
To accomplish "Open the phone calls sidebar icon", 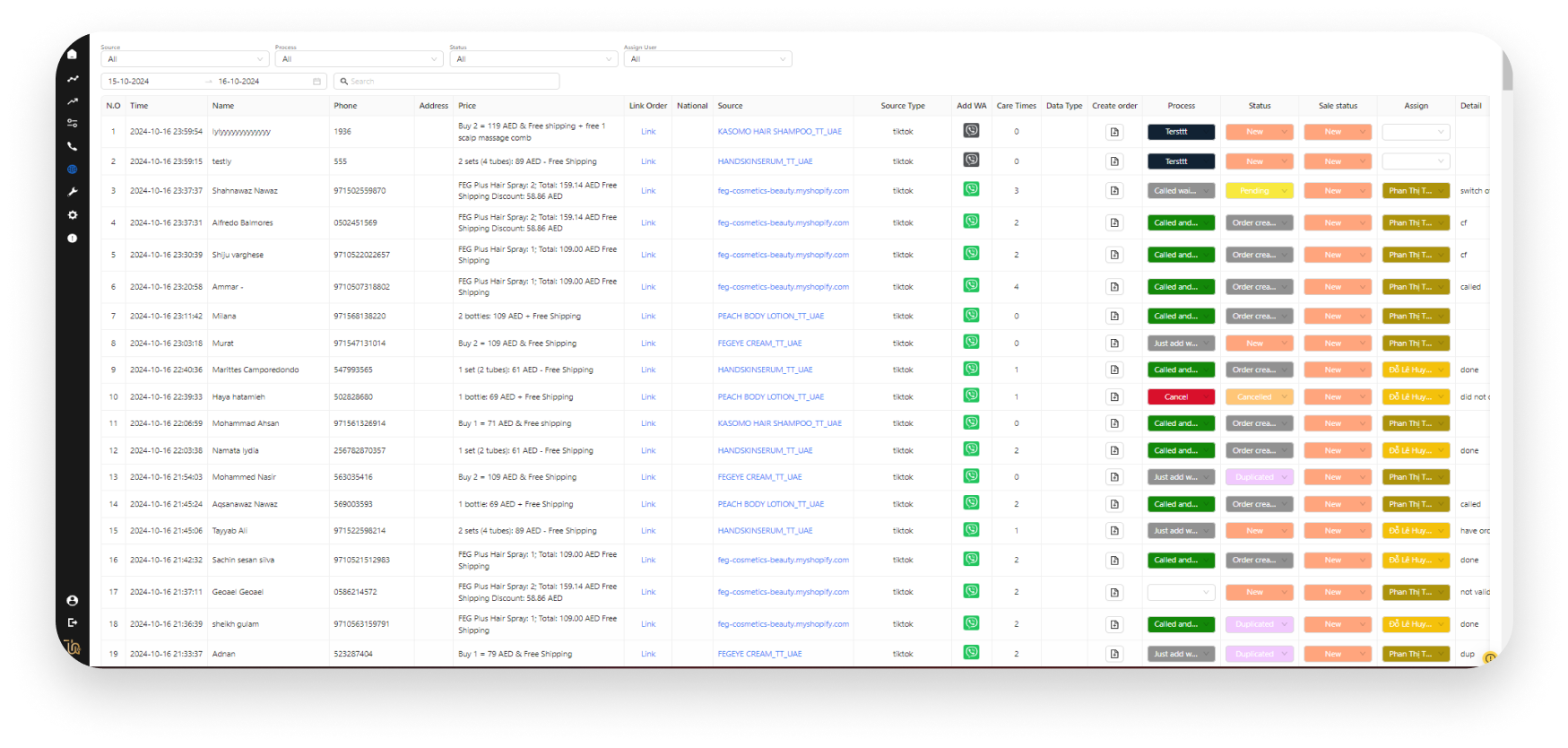I will [73, 146].
